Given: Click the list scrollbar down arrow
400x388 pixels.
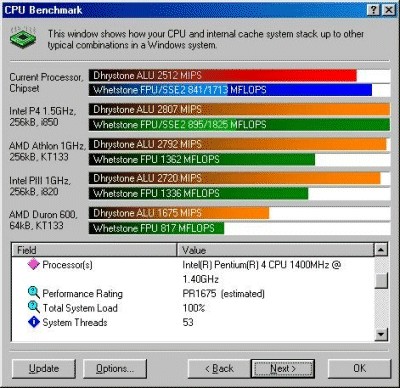Looking at the screenshot, I should 381,334.
